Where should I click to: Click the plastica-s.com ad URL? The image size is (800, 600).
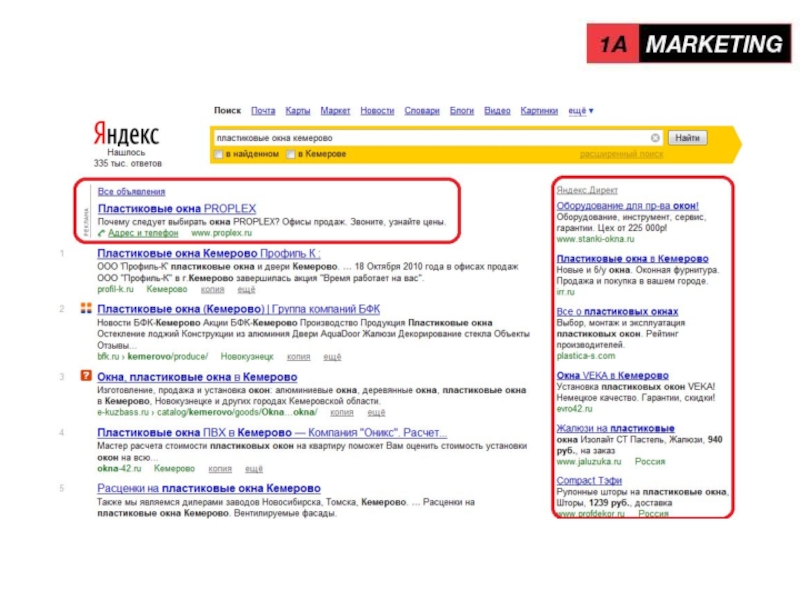(586, 356)
